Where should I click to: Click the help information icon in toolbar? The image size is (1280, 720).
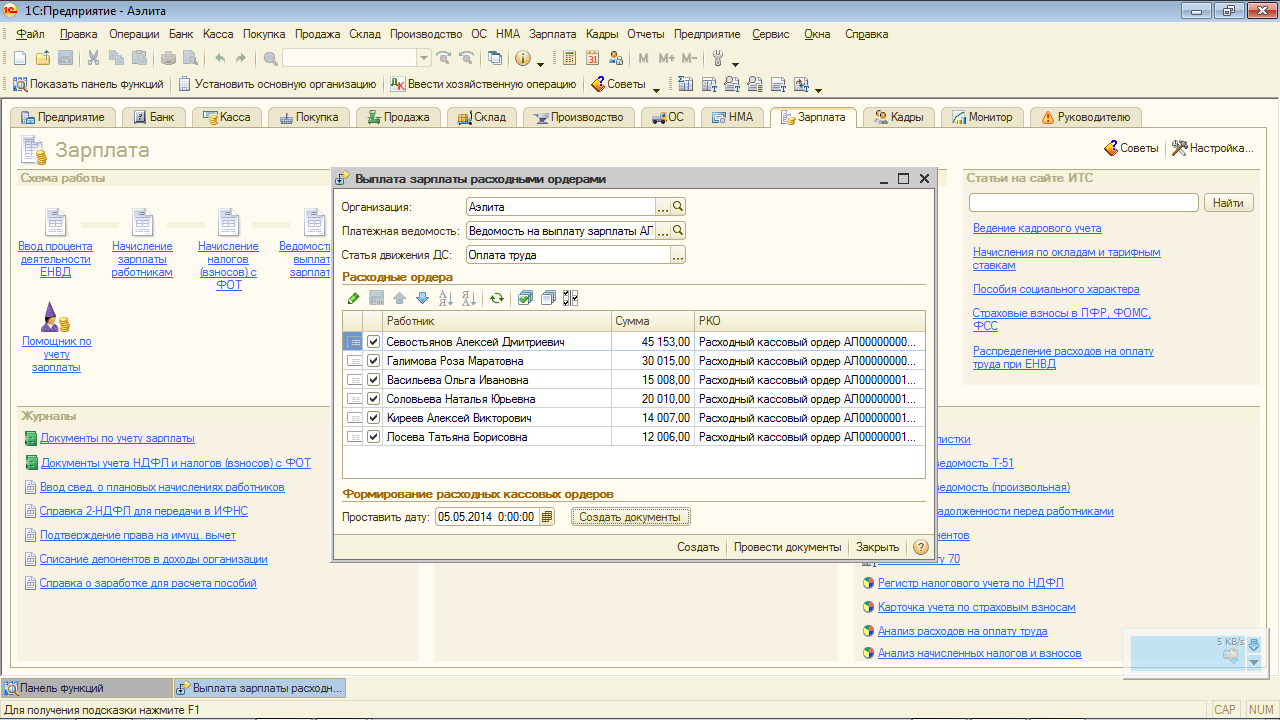click(x=522, y=58)
